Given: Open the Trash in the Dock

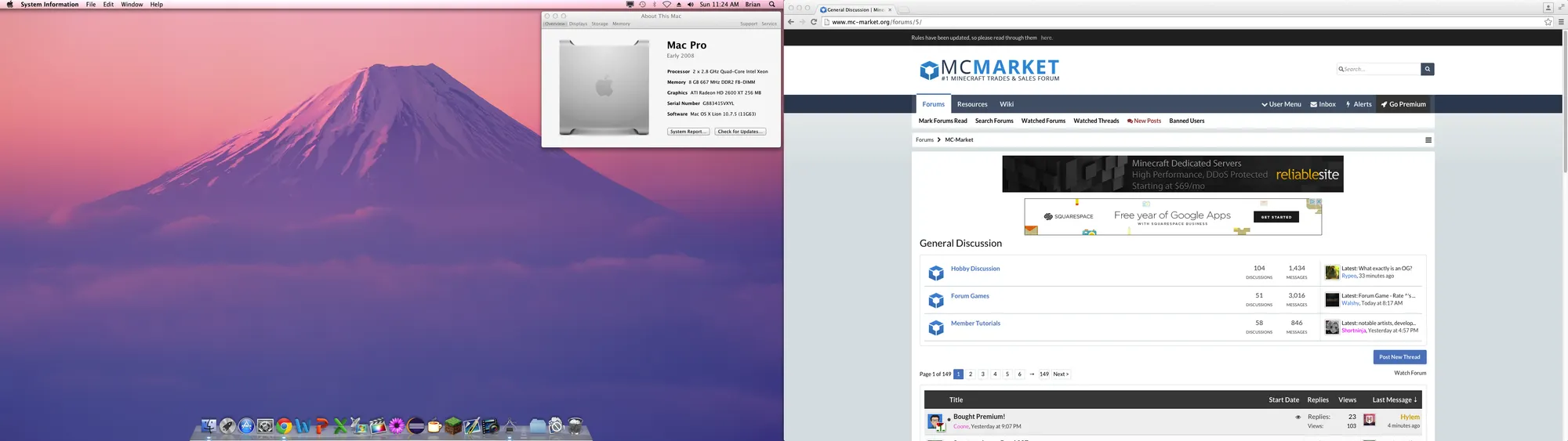Looking at the screenshot, I should point(575,425).
